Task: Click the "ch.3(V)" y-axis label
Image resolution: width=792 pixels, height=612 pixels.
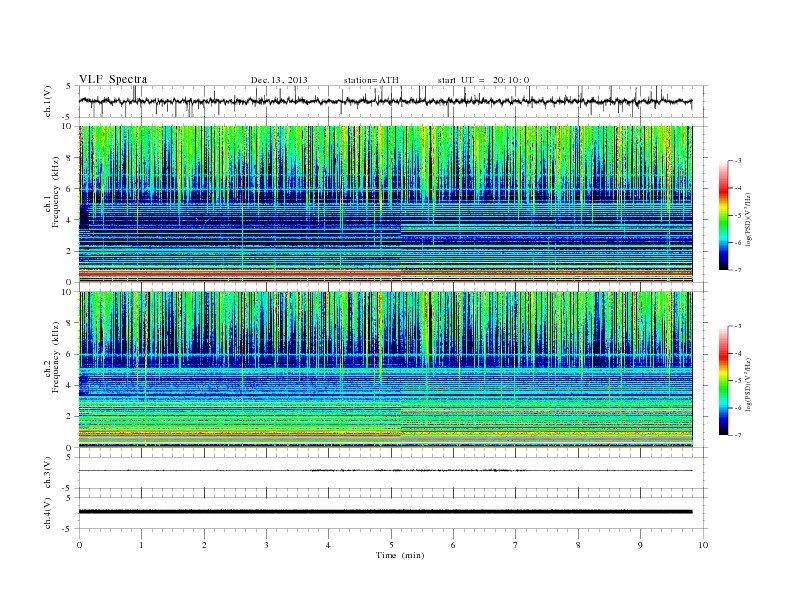Action: coord(48,473)
